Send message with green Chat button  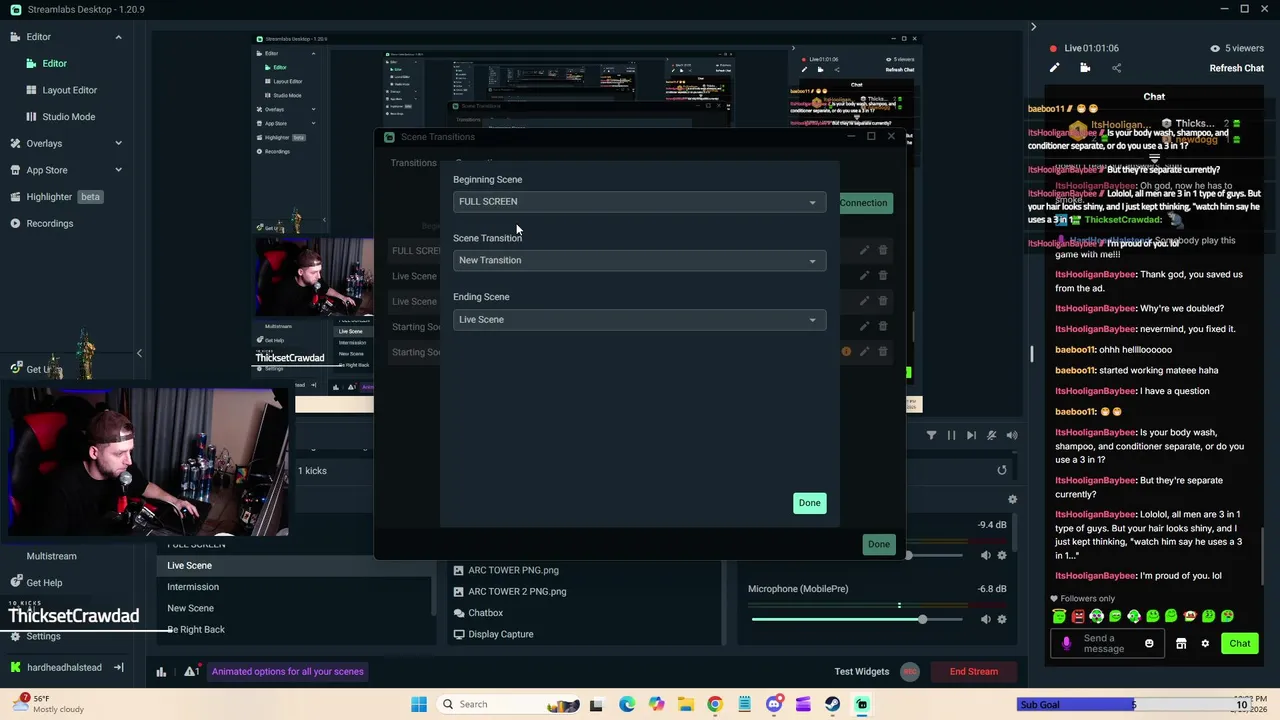1240,643
